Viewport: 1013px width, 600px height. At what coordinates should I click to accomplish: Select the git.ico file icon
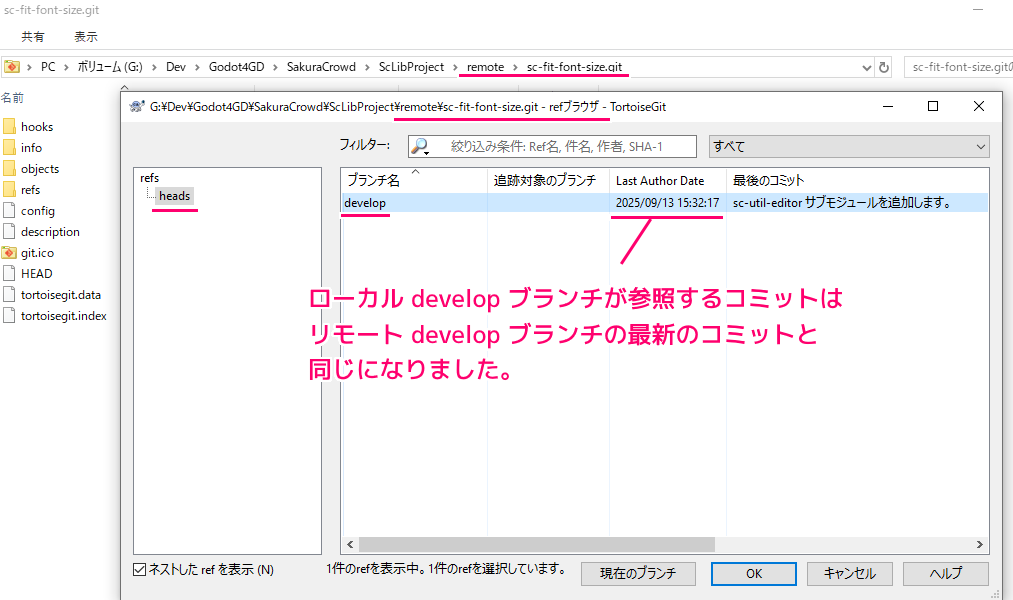[x=10, y=253]
